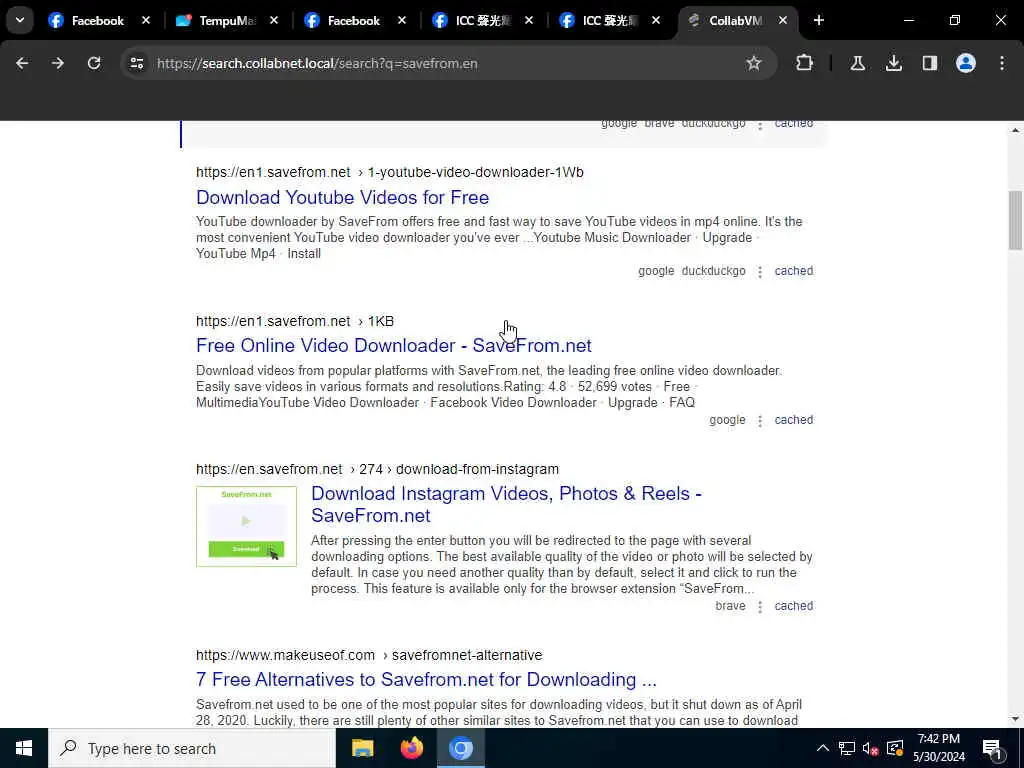
Task: Reload the current page
Action: point(94,63)
